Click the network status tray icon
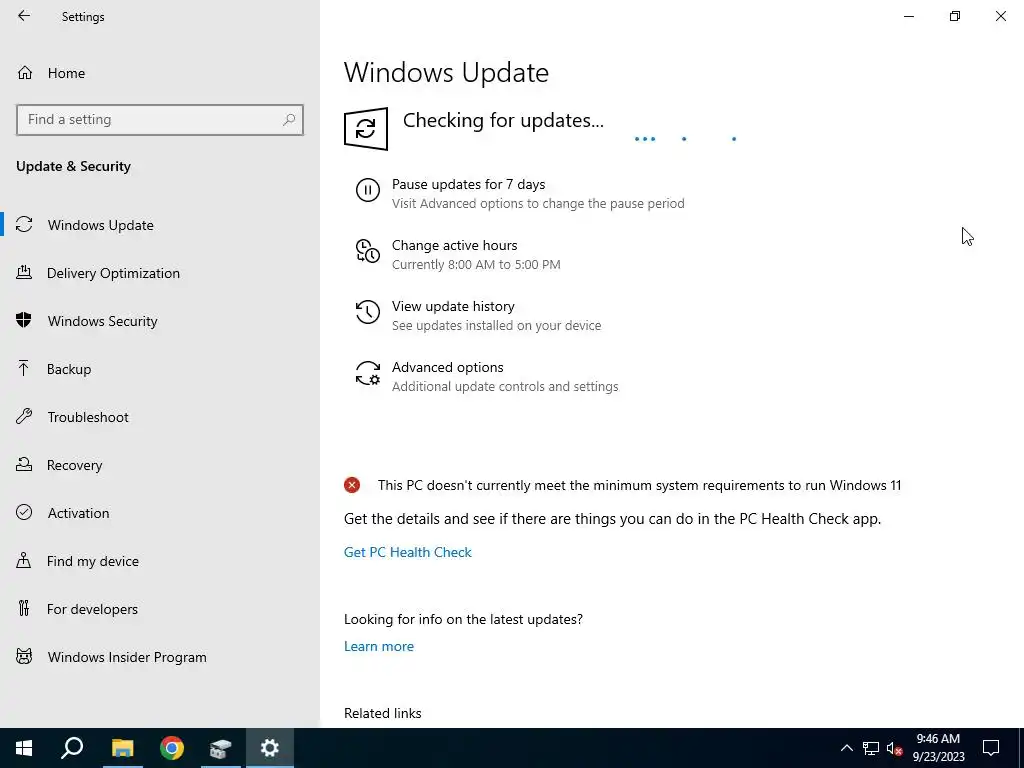 871,748
